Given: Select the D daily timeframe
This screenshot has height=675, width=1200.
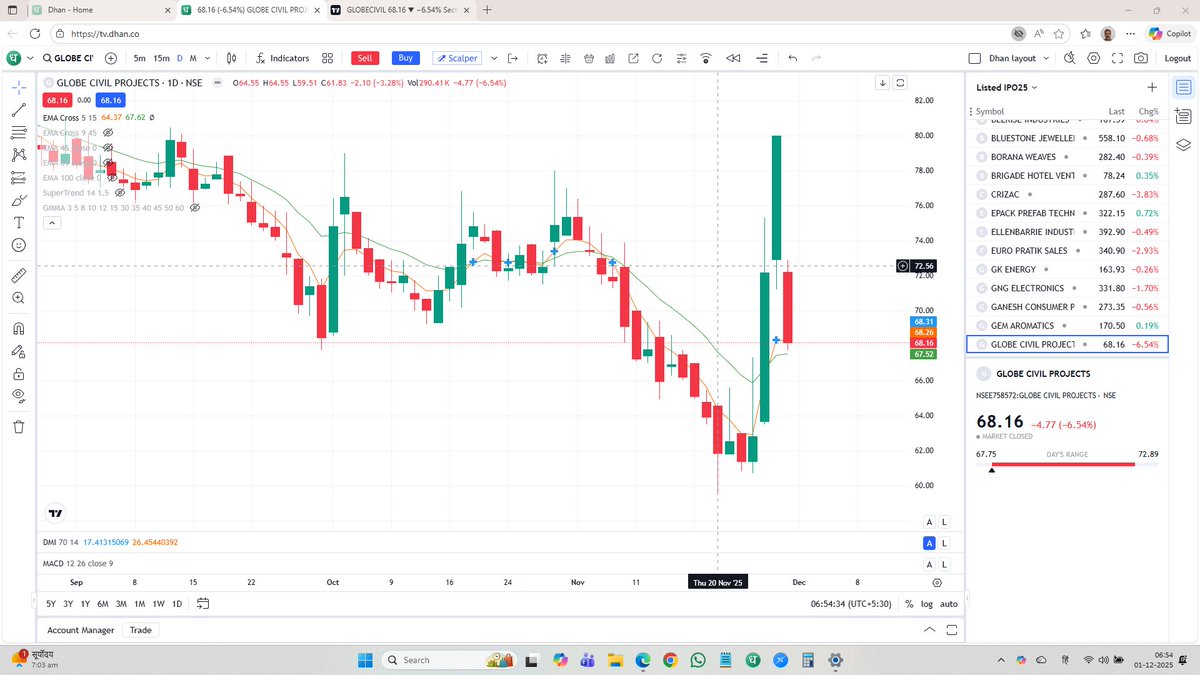Looking at the screenshot, I should click(180, 58).
